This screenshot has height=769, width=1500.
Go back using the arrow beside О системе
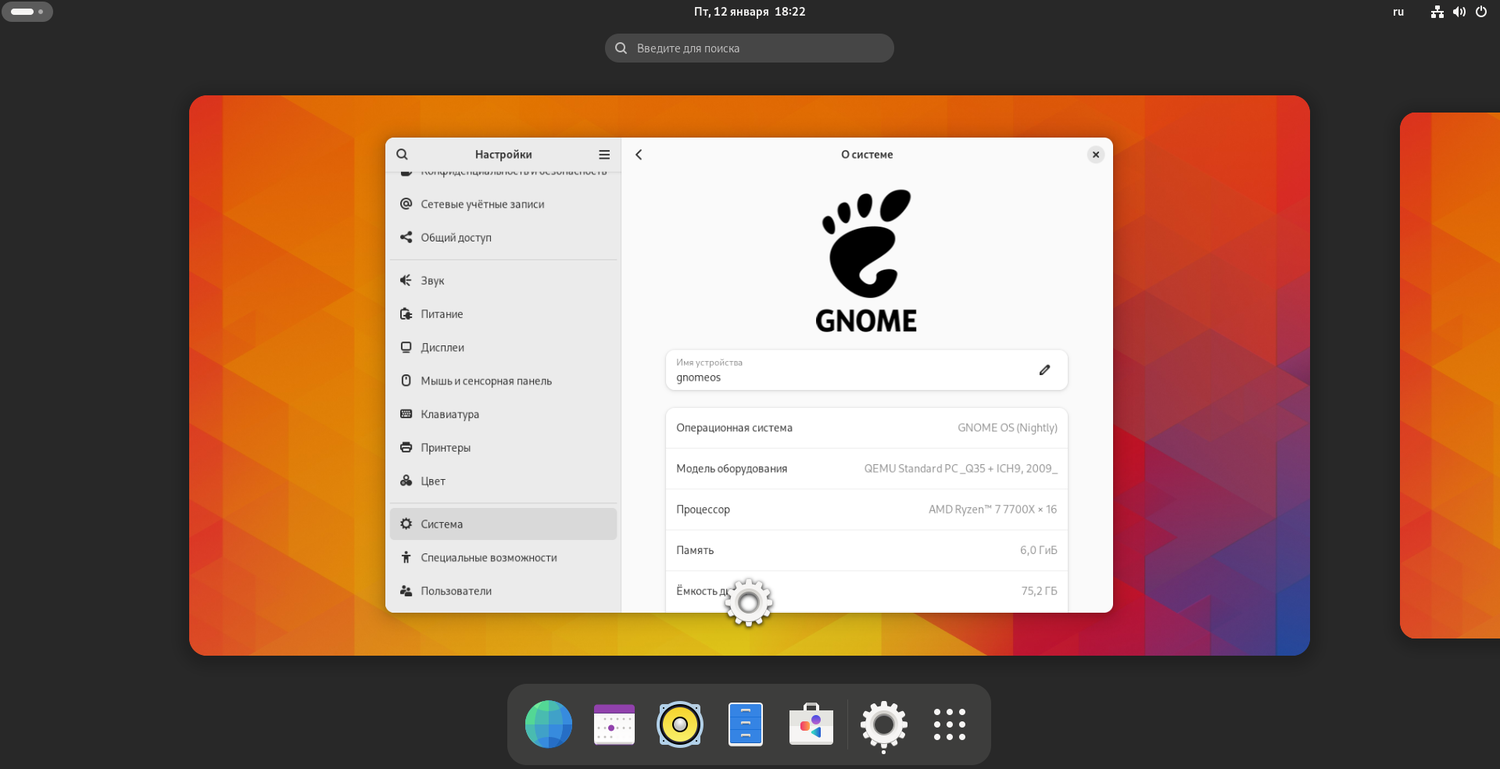639,155
